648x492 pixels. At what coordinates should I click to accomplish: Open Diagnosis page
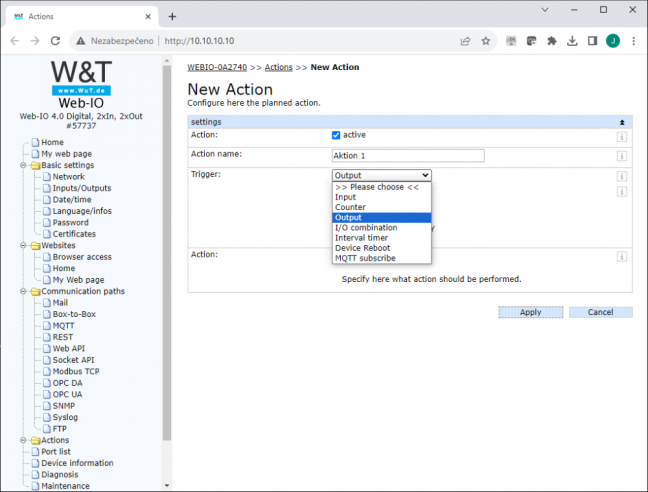point(60,475)
